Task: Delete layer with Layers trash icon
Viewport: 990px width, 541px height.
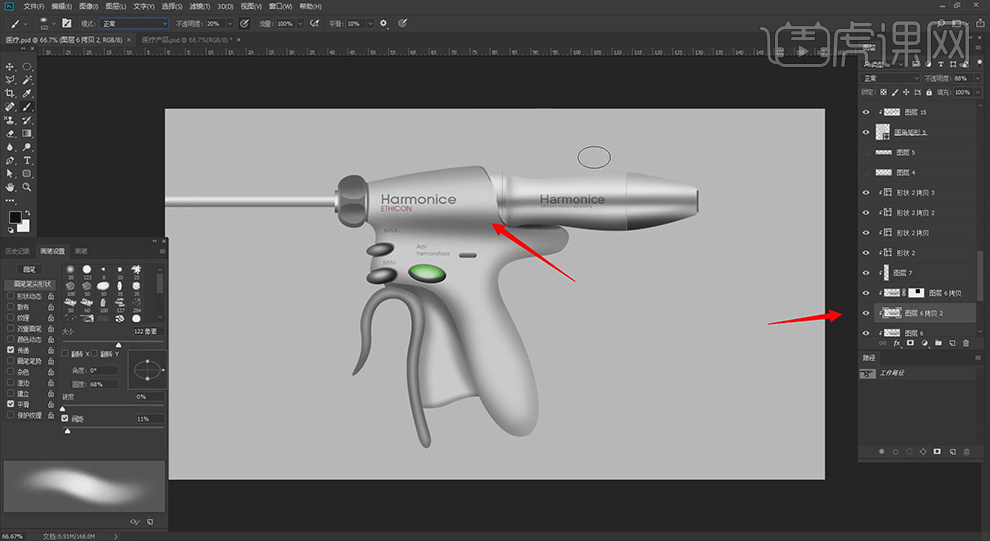Action: tap(966, 343)
